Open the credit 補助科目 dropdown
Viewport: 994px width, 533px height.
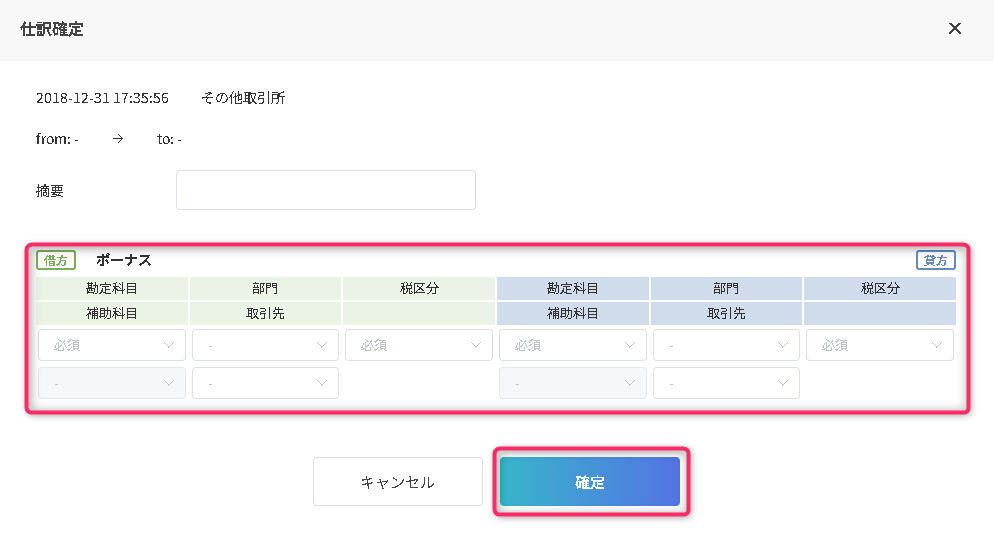coord(572,383)
